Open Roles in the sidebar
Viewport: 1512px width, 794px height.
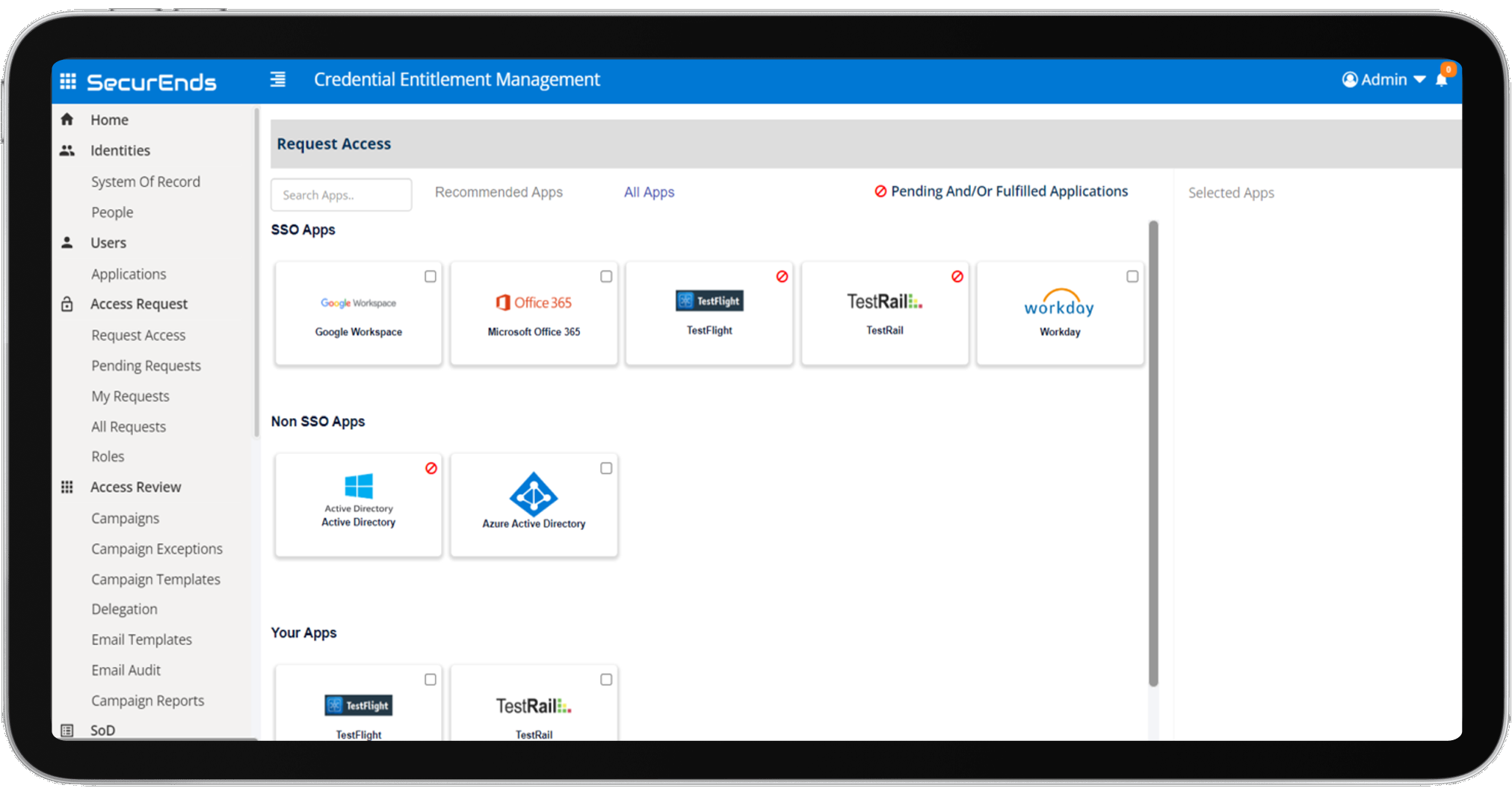pos(108,457)
